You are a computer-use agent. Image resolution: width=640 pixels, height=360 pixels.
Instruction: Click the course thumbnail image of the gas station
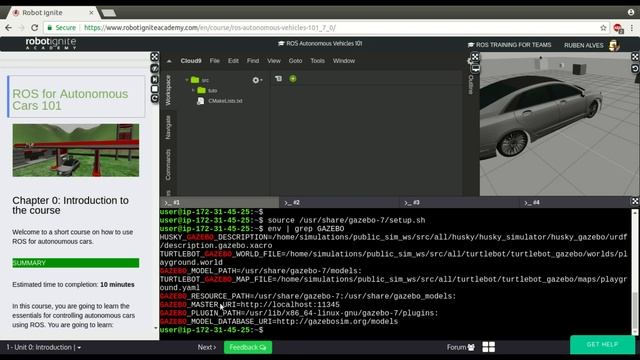click(x=76, y=150)
